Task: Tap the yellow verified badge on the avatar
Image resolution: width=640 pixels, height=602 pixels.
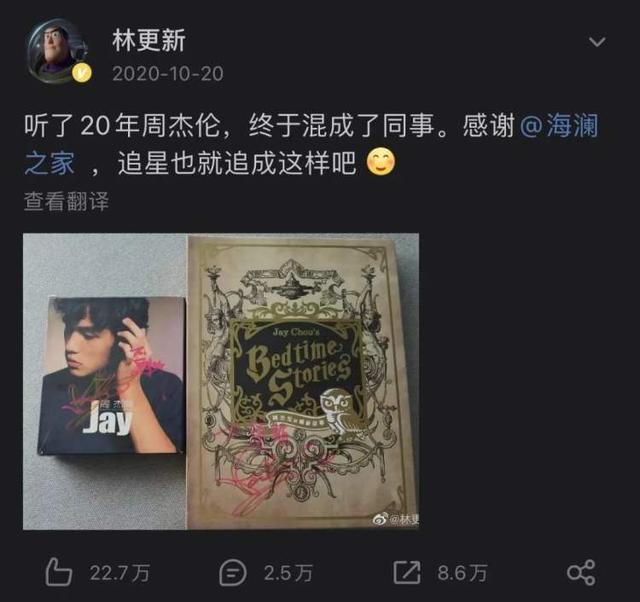Action: click(x=82, y=73)
